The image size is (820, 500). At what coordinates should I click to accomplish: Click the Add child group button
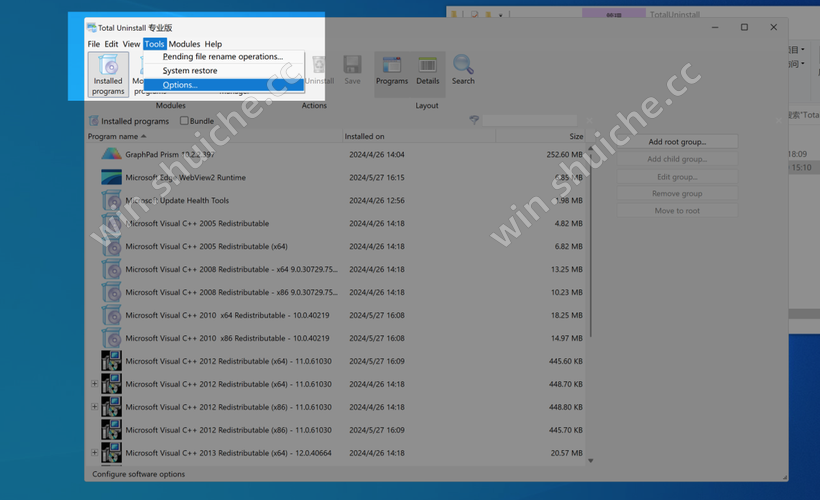click(677, 159)
